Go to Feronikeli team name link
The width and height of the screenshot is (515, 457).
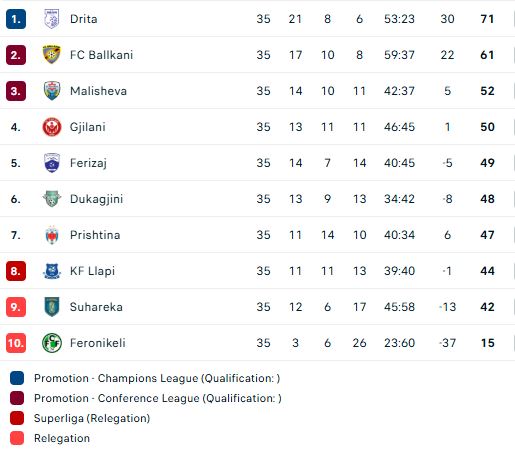98,343
